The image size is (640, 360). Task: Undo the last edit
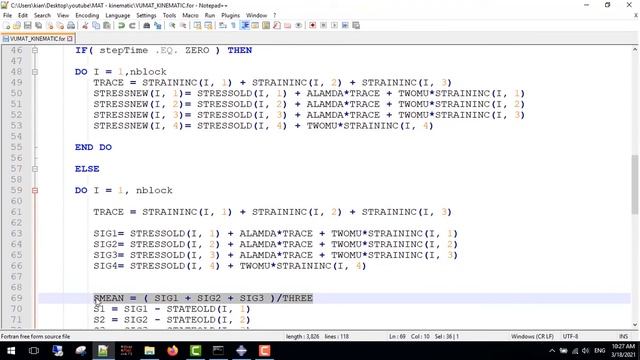pyautogui.click(x=121, y=25)
